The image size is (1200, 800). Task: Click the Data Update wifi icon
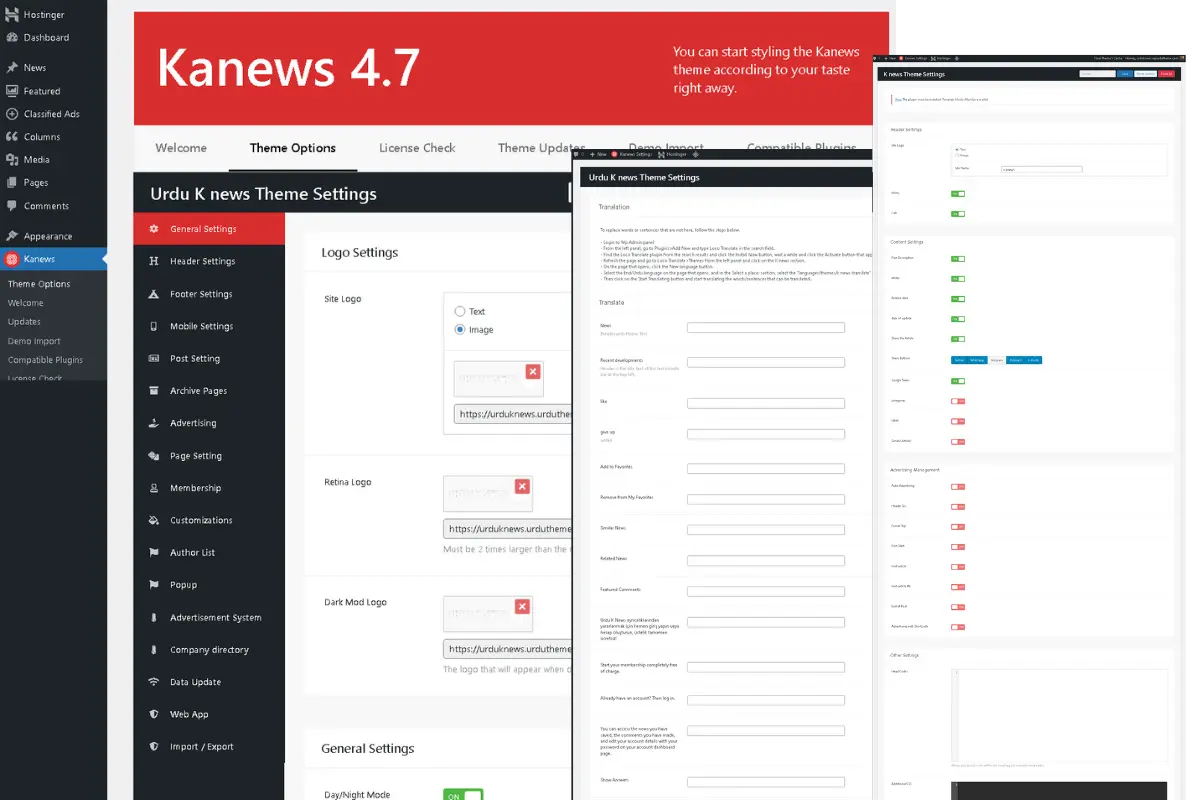coord(154,682)
